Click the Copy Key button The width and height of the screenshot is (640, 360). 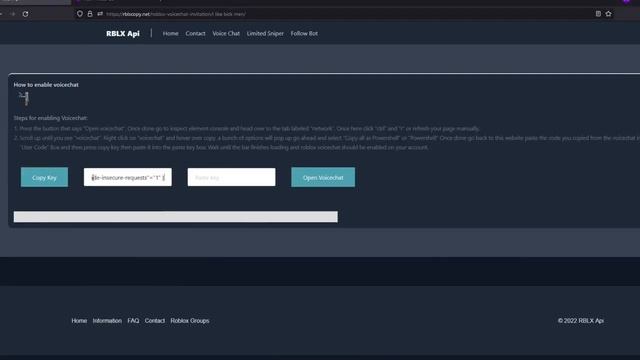coord(44,177)
